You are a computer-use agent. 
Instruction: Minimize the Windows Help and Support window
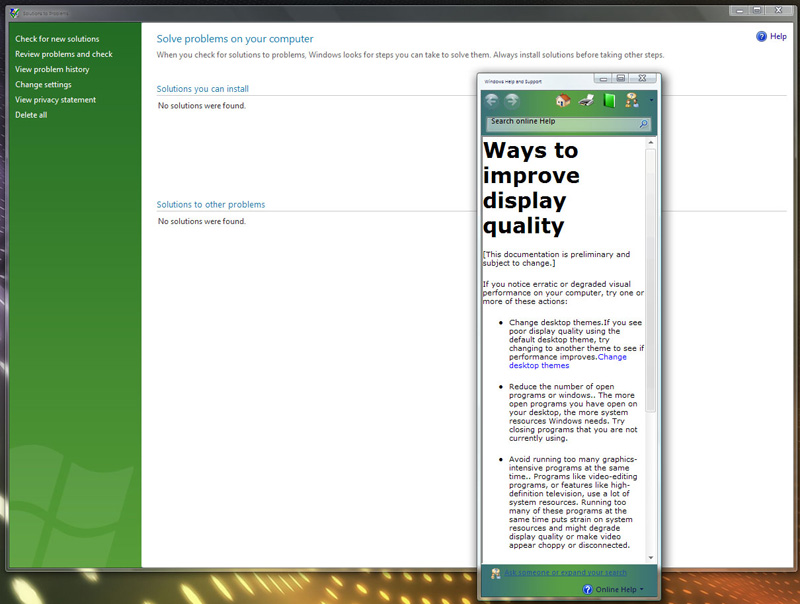click(603, 78)
